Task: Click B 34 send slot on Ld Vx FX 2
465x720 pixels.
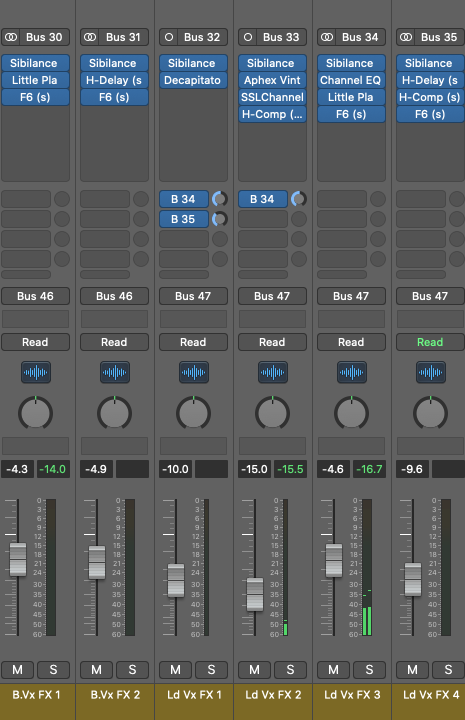Action: coord(263,199)
